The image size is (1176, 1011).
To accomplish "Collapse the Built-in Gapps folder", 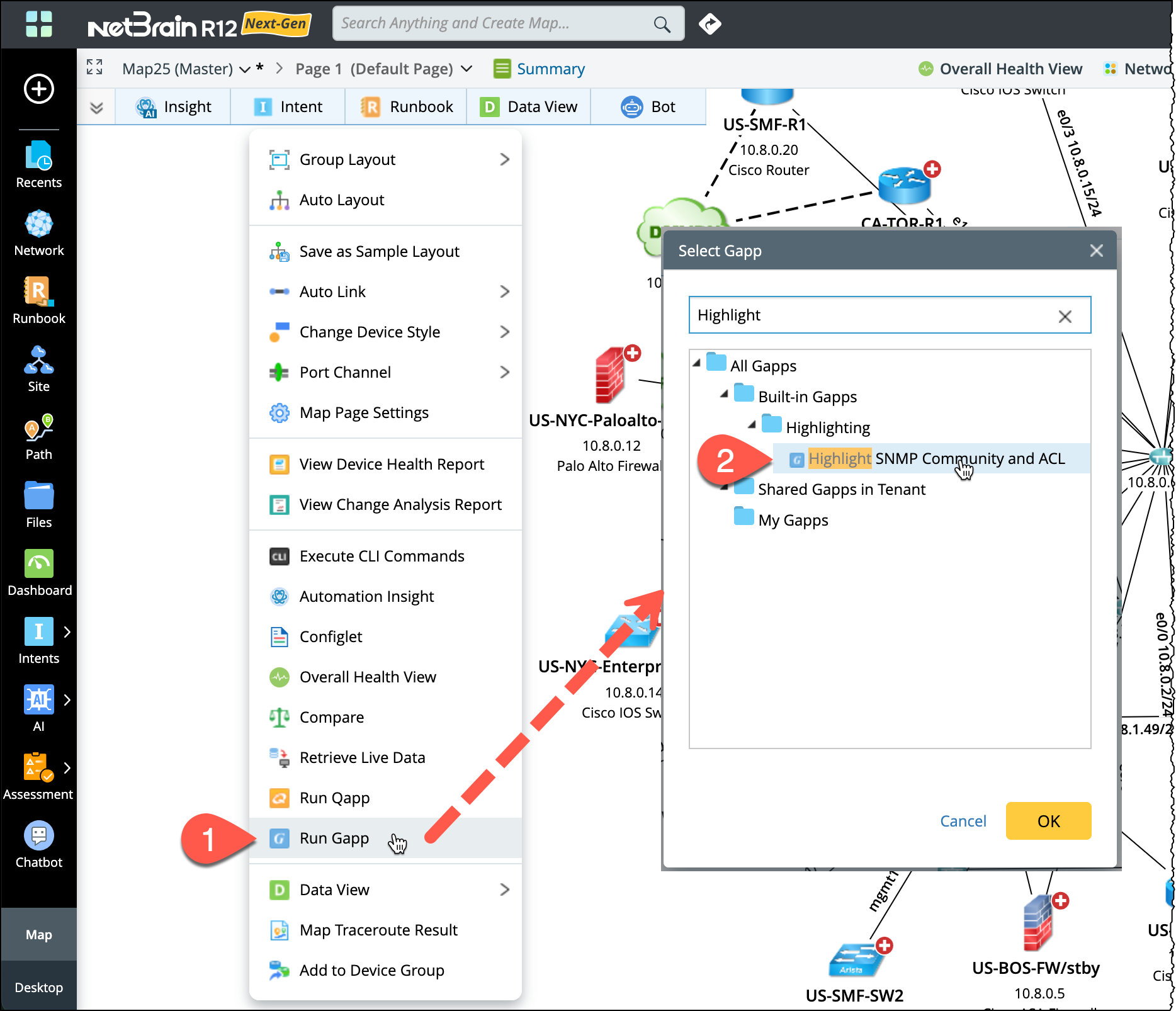I will coord(724,395).
